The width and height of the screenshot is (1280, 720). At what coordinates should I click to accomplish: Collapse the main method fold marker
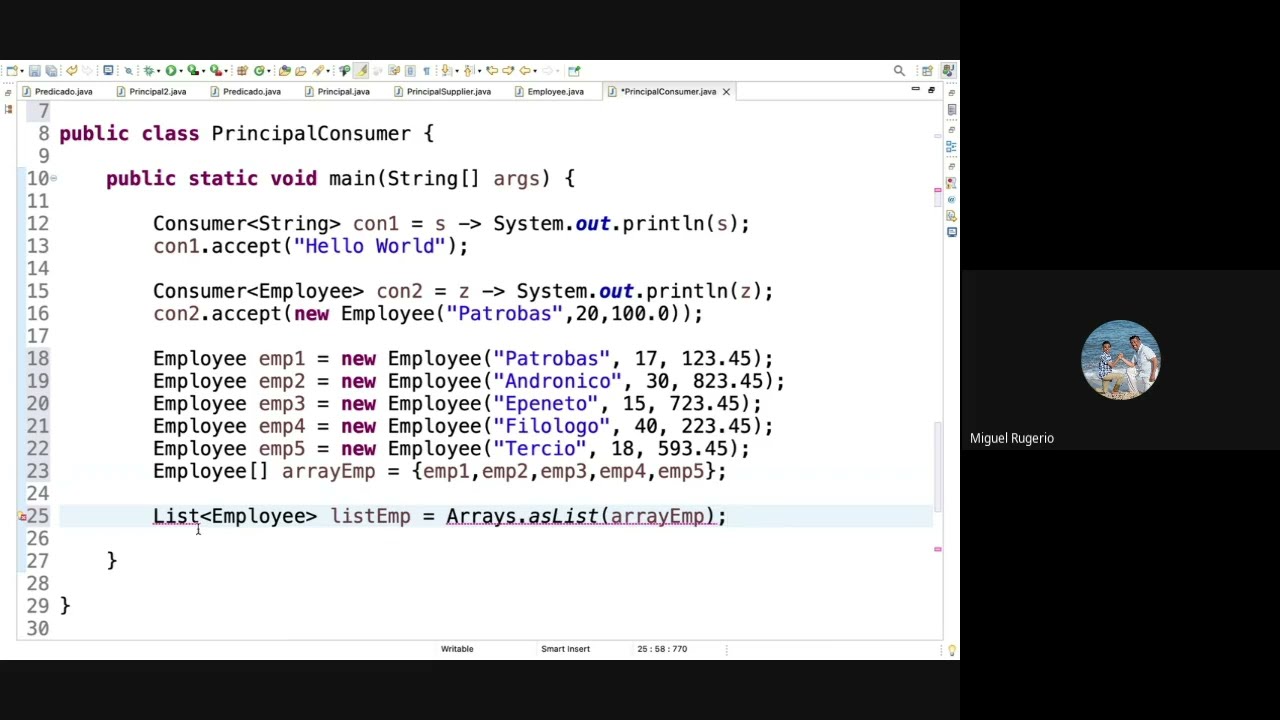(54, 178)
